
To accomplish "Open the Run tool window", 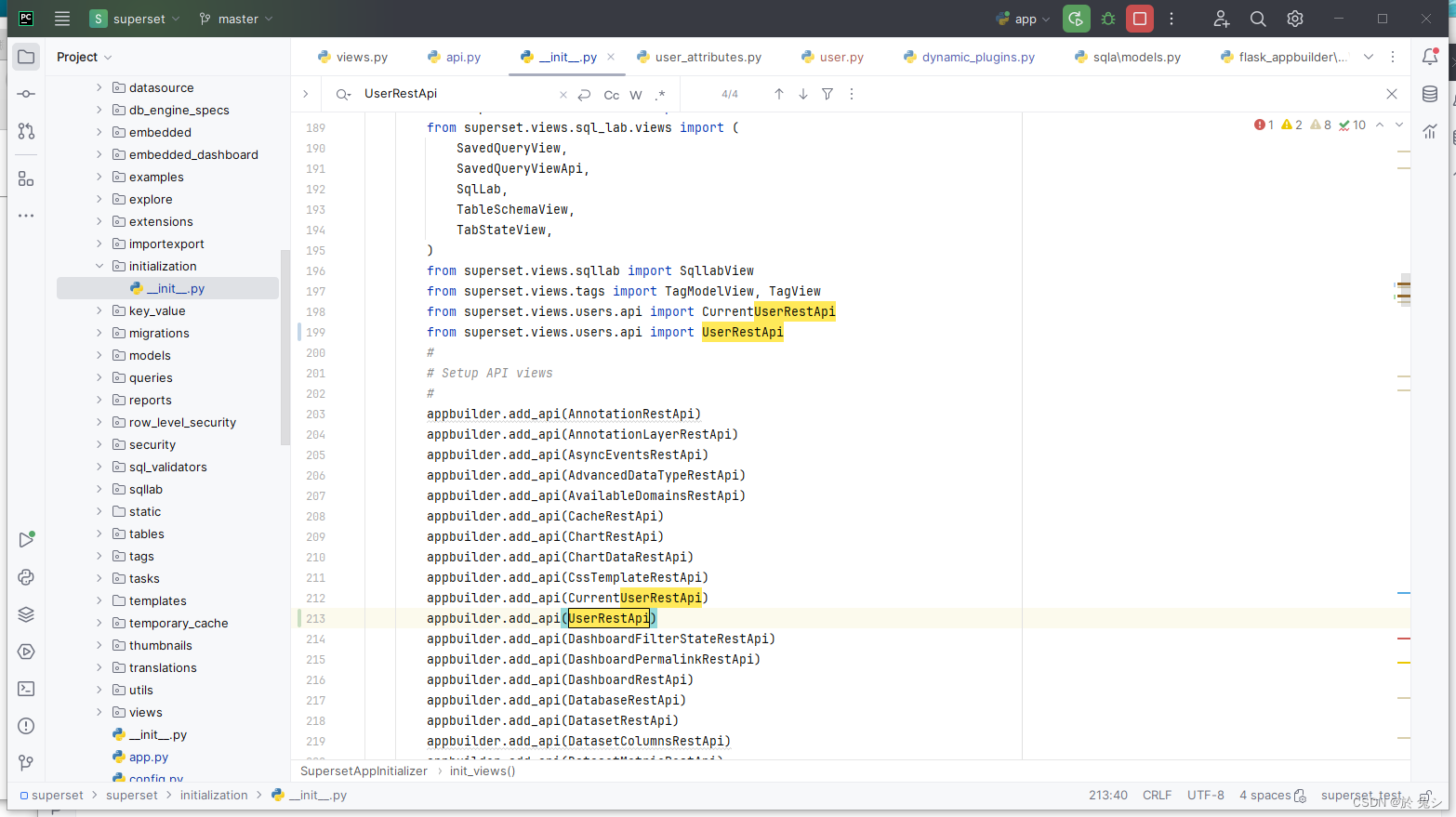I will pyautogui.click(x=26, y=540).
